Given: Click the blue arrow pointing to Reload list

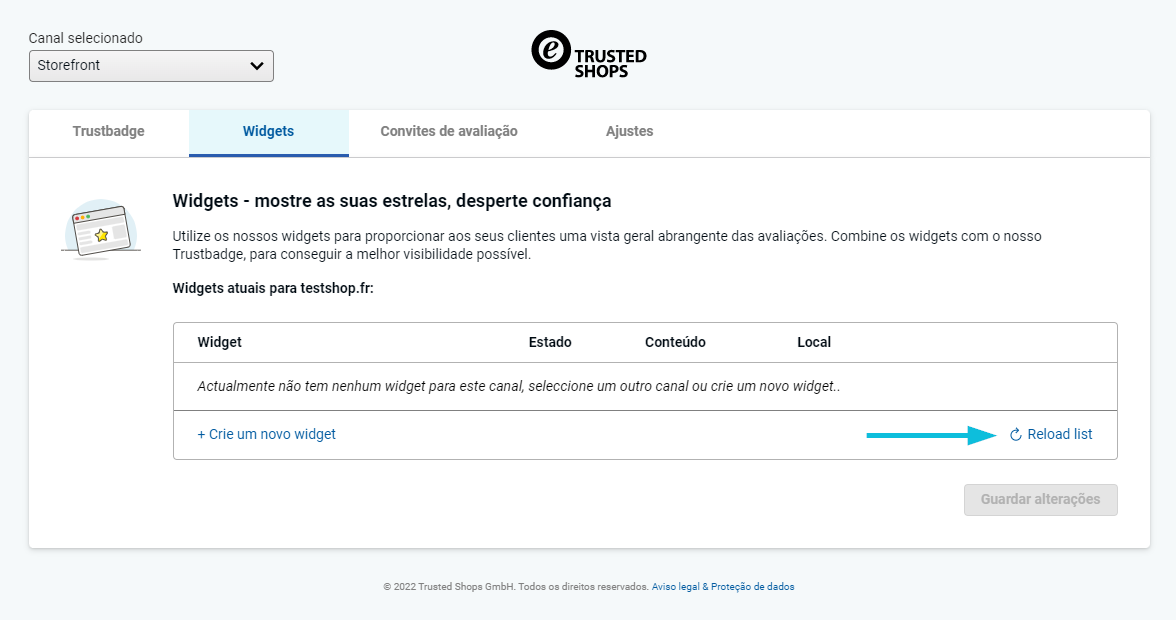Looking at the screenshot, I should coord(931,435).
